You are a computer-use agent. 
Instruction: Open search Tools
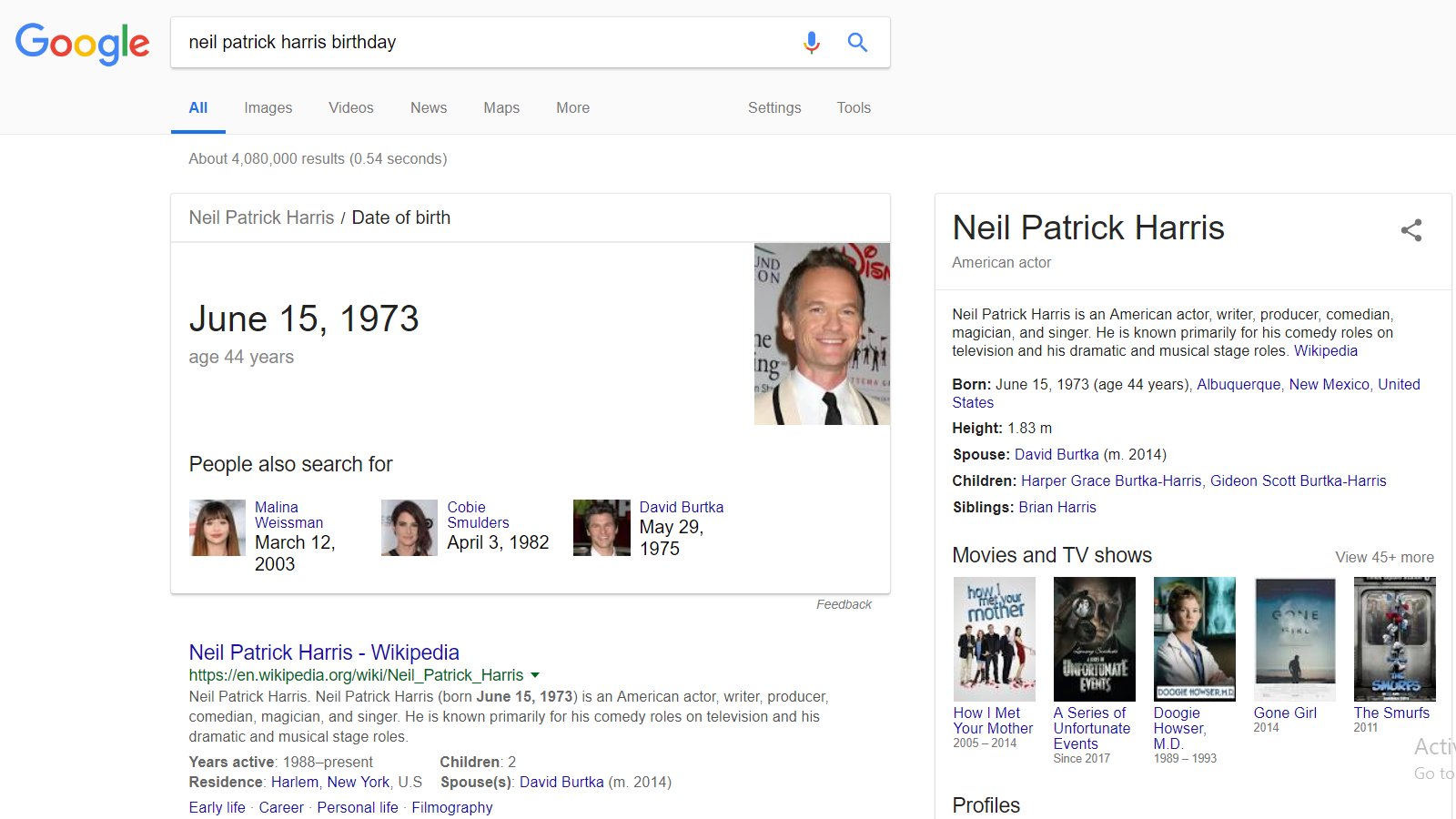854,107
